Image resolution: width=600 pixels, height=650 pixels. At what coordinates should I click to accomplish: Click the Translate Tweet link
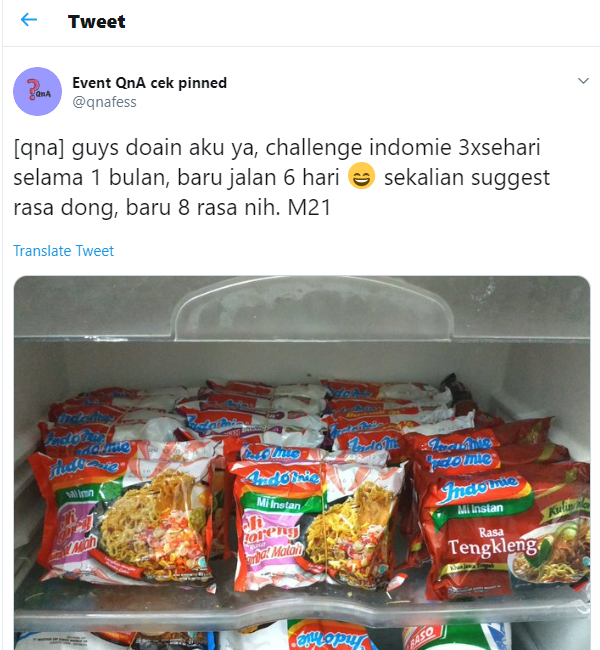pyautogui.click(x=63, y=251)
